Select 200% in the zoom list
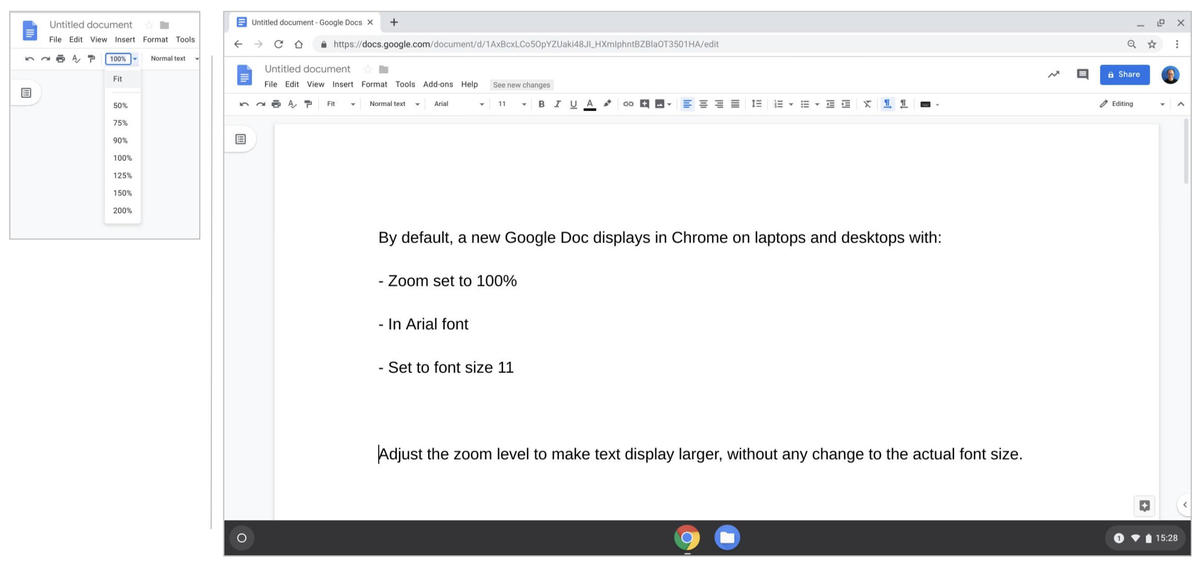The width and height of the screenshot is (1200, 572). (x=123, y=211)
